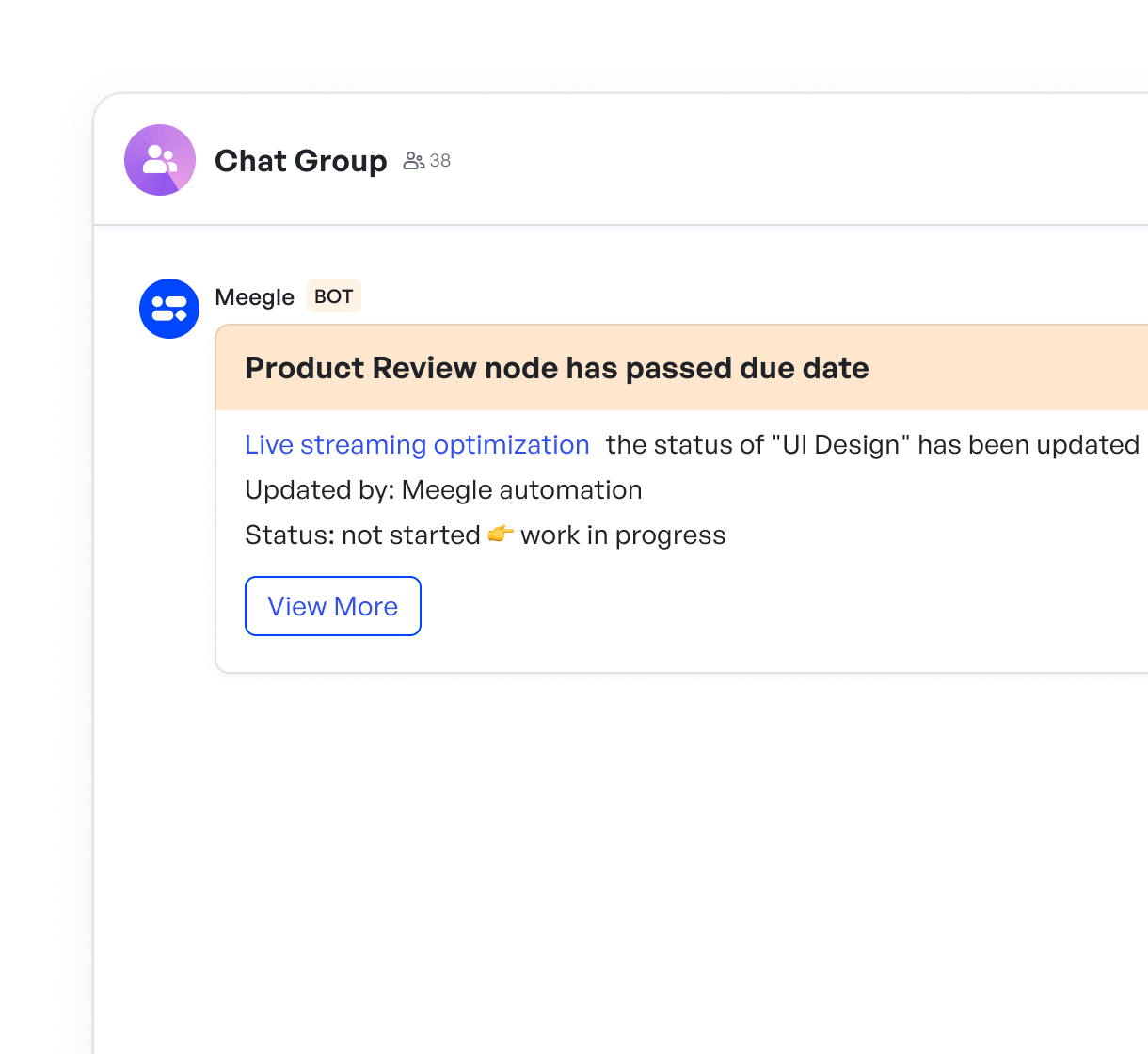Open the Meegle bot's blue avatar
Viewport: 1148px width, 1054px height.
(169, 309)
